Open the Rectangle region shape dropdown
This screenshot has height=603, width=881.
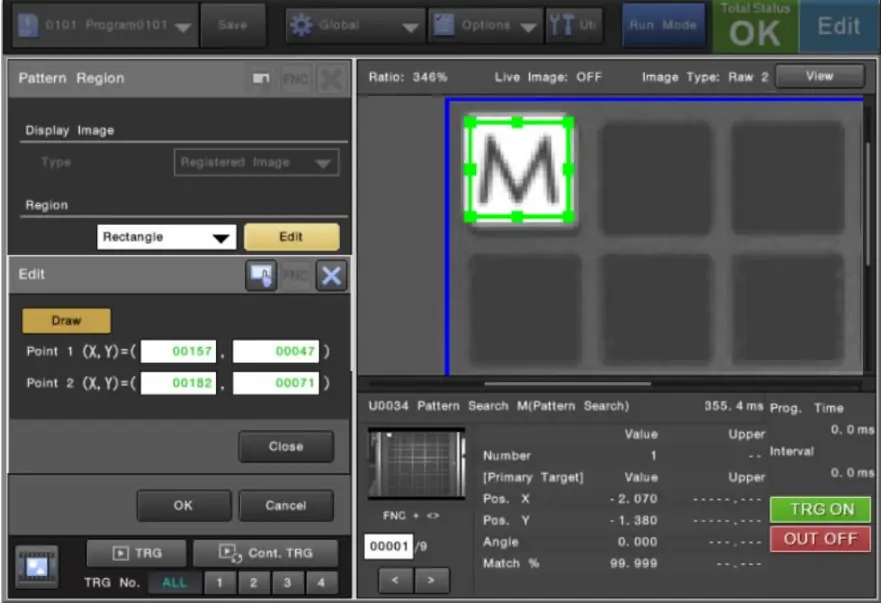pyautogui.click(x=167, y=238)
